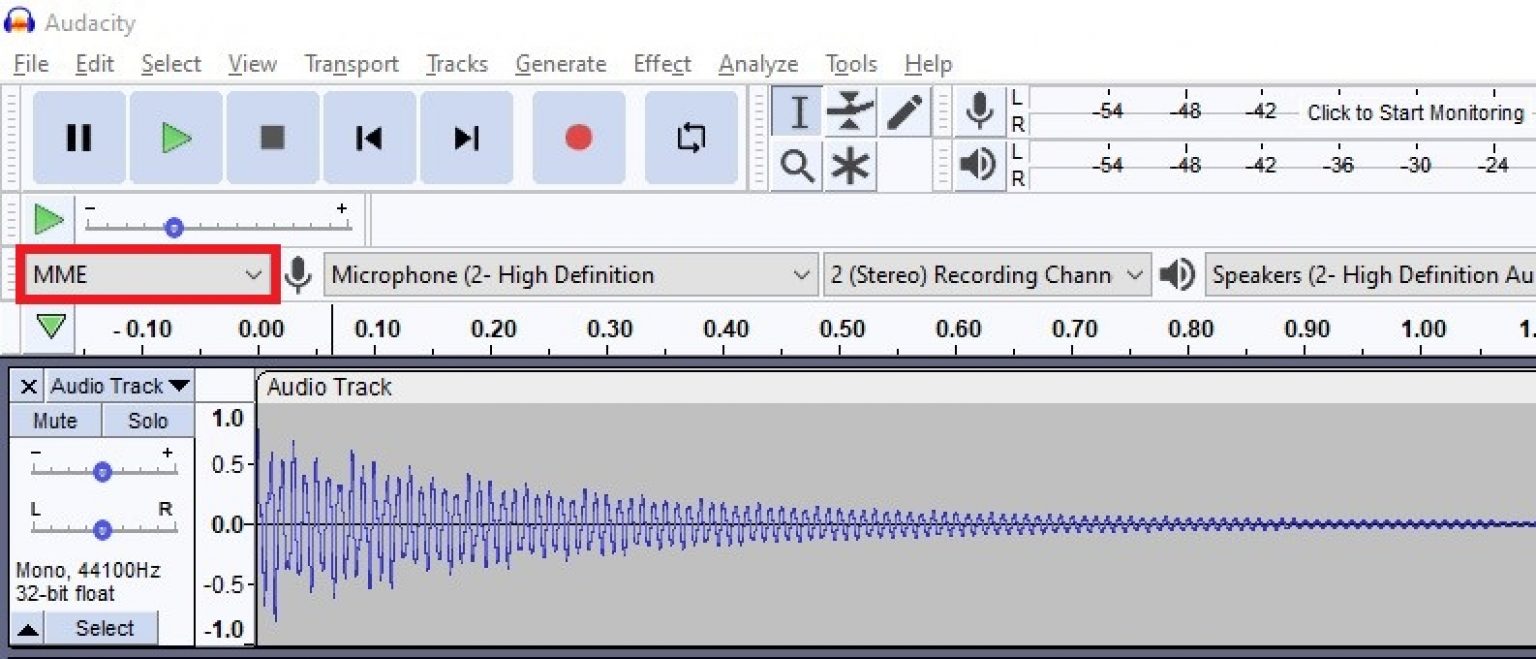Select the Selection tool
This screenshot has height=659, width=1536.
pos(797,112)
